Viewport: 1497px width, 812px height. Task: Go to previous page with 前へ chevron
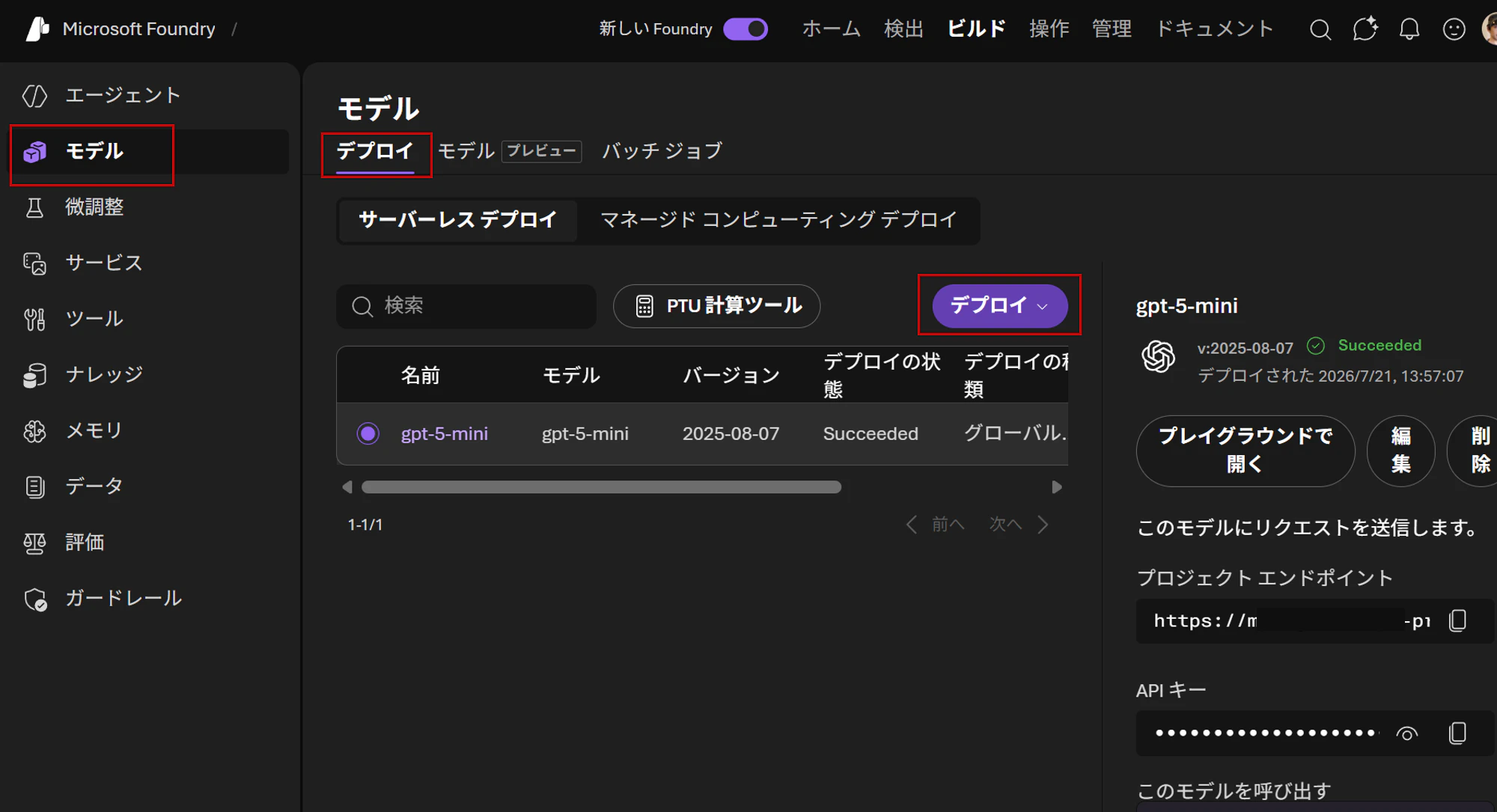911,525
